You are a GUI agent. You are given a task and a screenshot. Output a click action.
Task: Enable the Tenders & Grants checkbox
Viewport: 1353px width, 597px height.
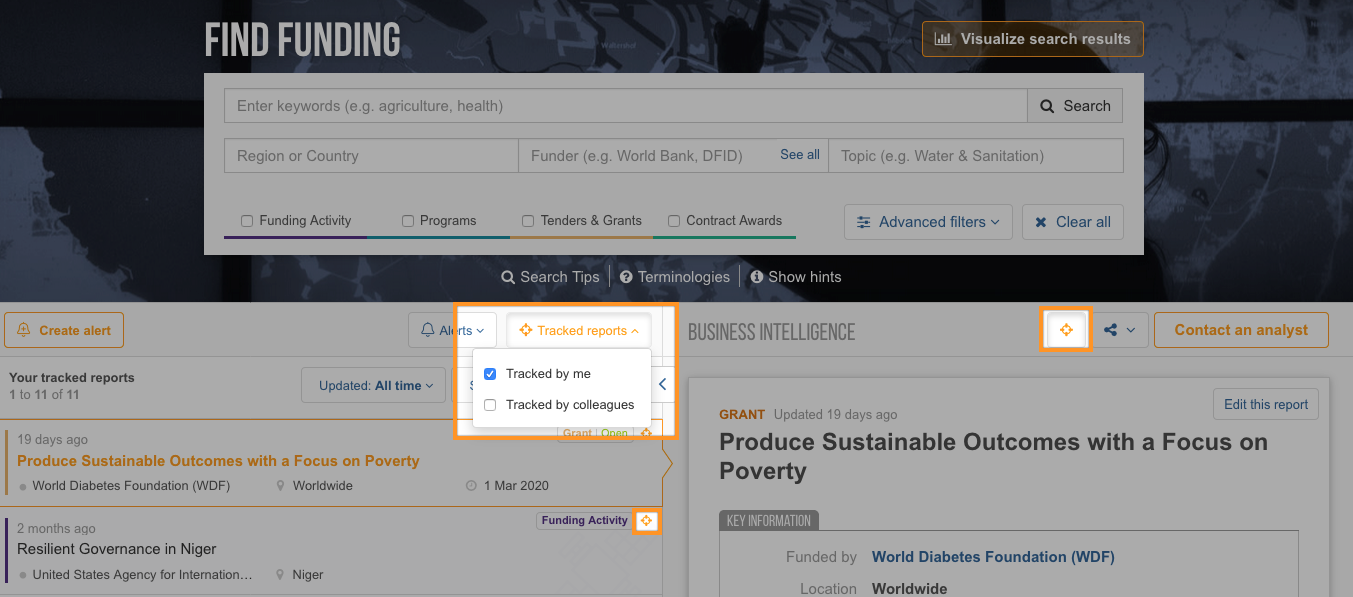pos(527,221)
